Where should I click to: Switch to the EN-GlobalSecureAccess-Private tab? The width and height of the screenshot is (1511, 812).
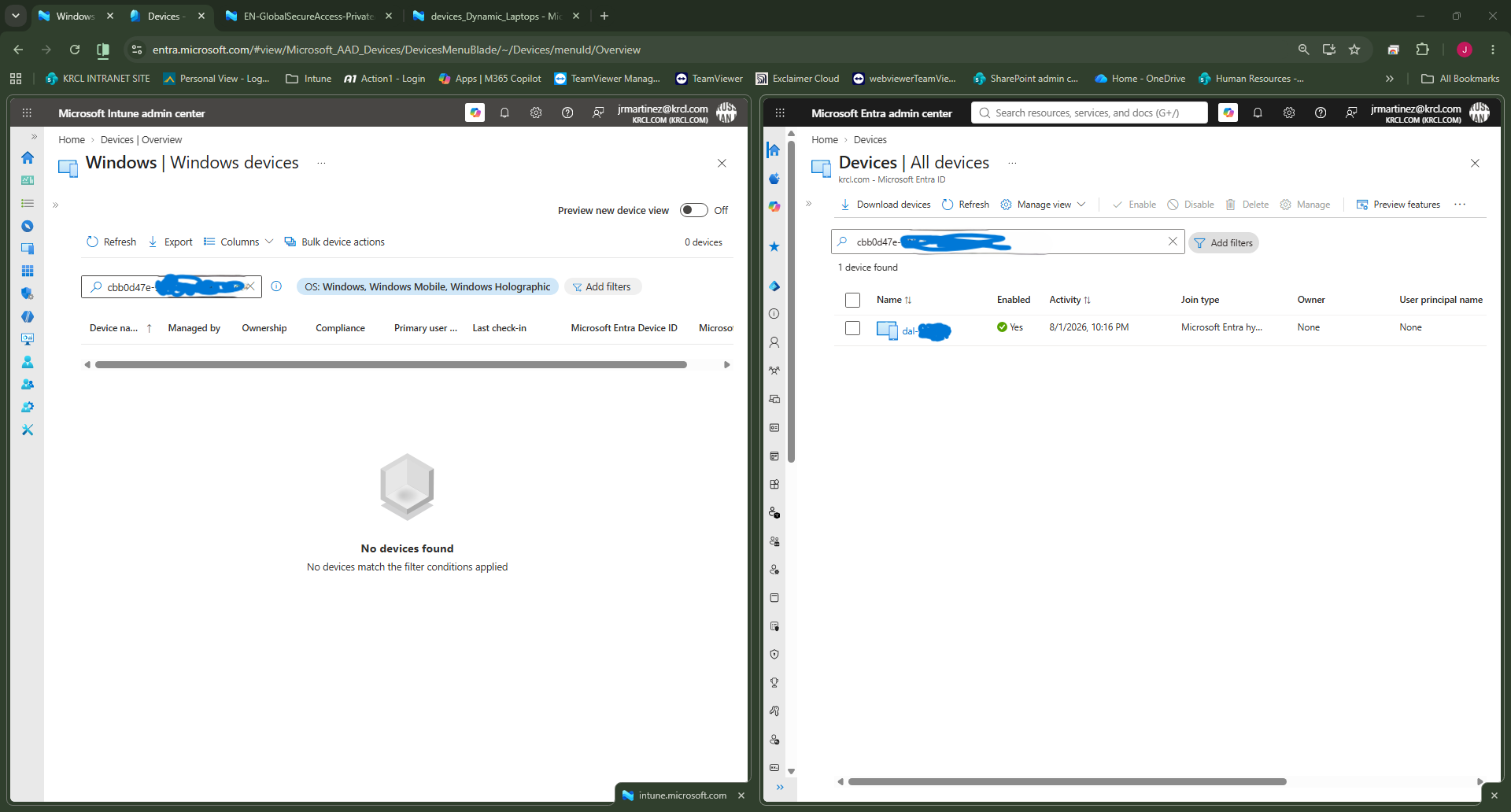tap(308, 16)
